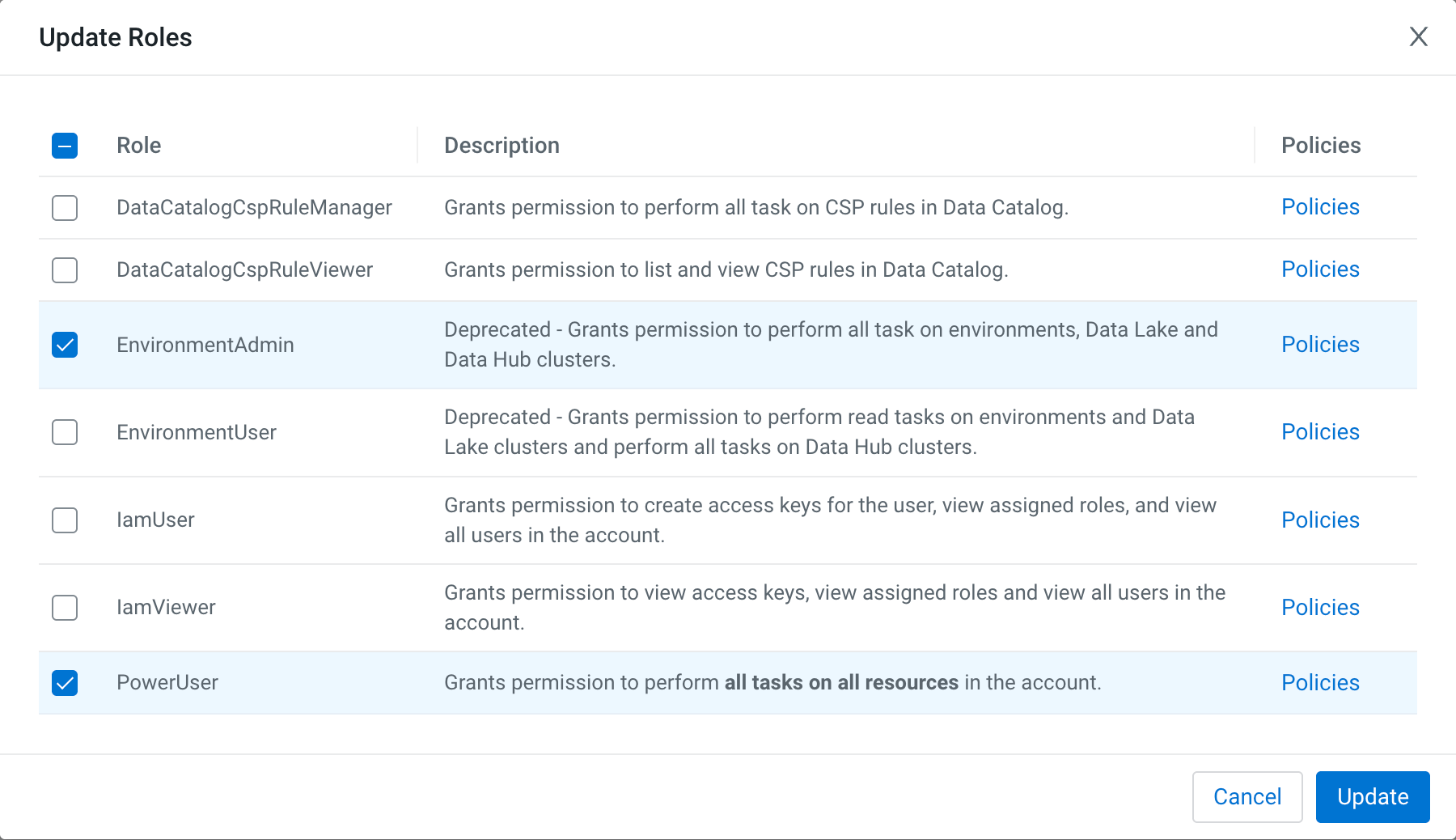Uncheck the EnvironmentAdmin role
Viewport: 1456px width, 840px height.
click(x=65, y=345)
